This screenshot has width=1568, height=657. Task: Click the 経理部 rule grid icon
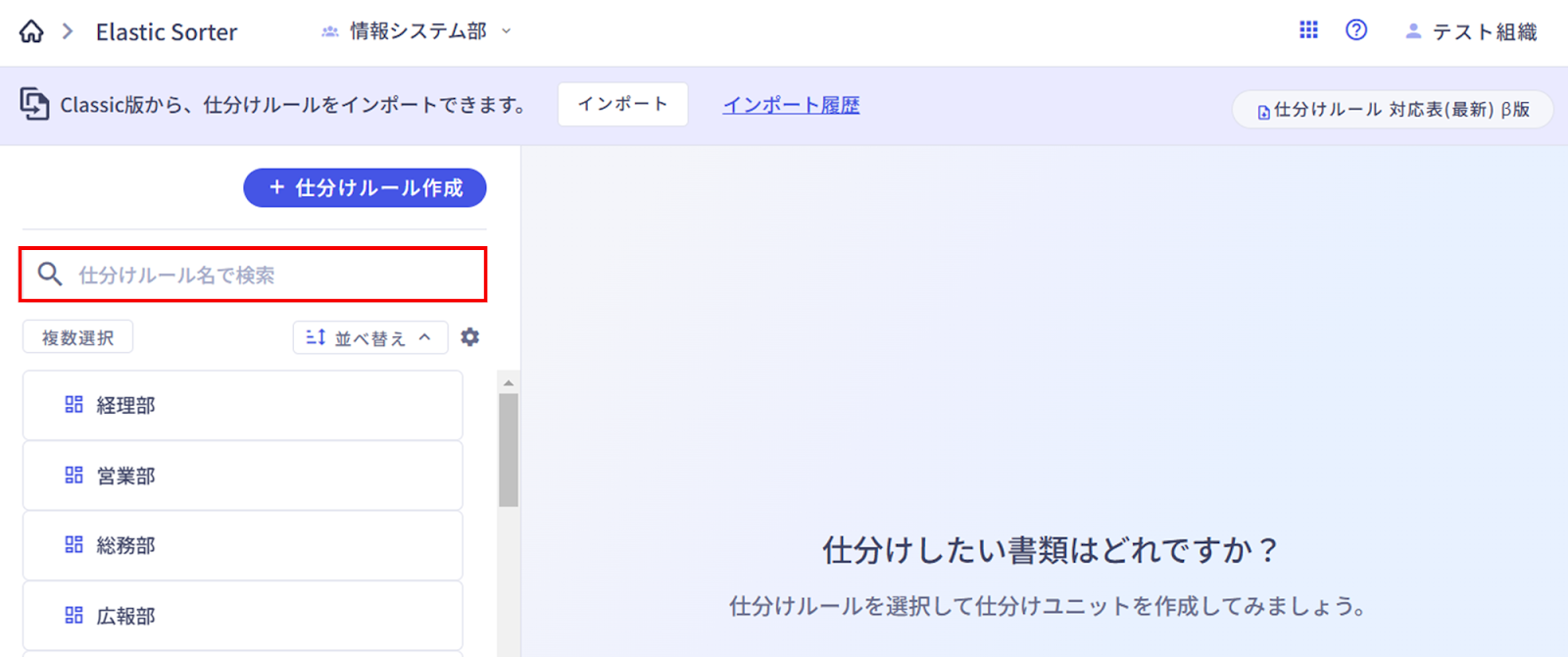point(73,405)
